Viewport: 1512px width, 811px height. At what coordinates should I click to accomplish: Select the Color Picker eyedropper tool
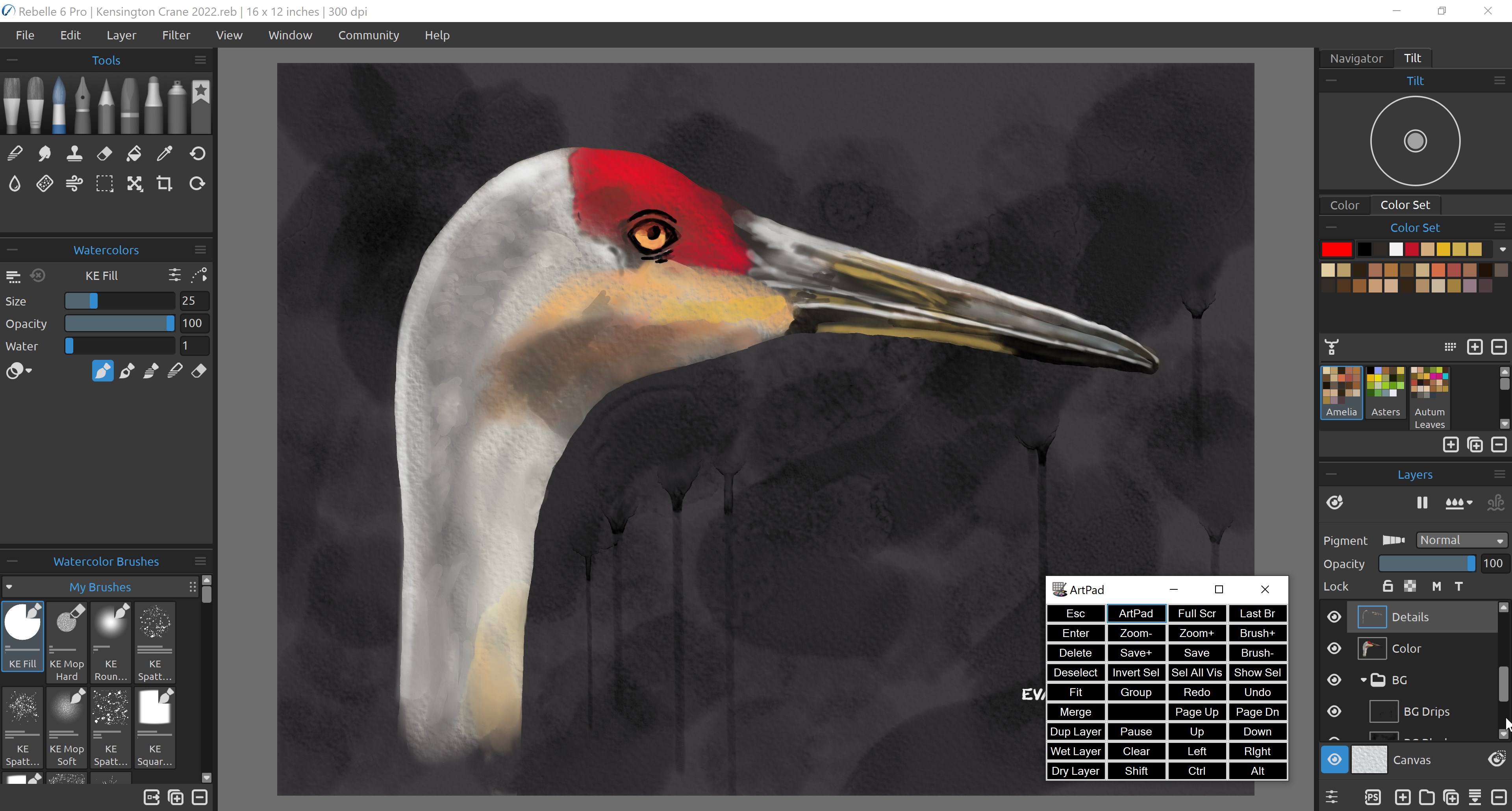[x=164, y=154]
